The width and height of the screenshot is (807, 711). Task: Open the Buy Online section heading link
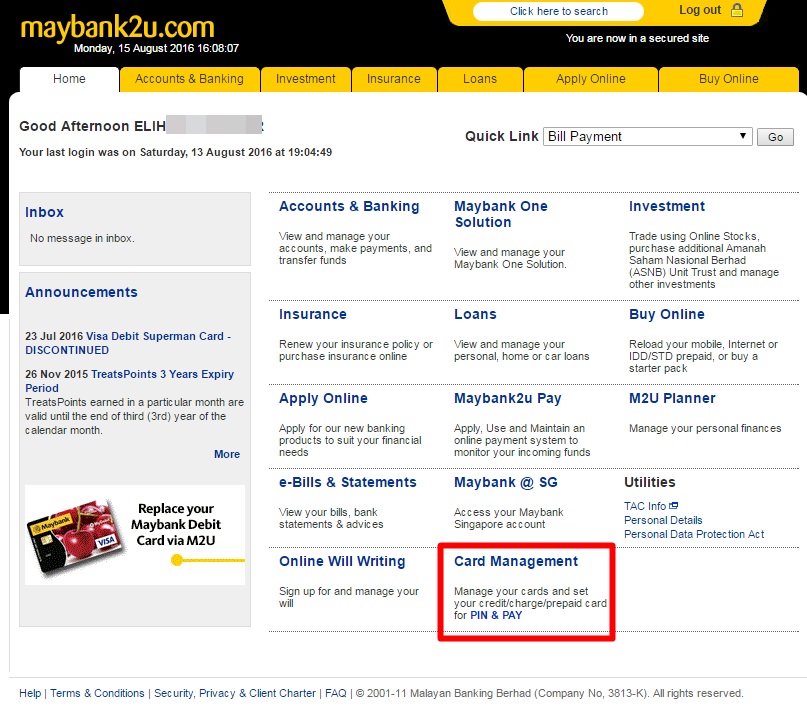click(x=666, y=315)
